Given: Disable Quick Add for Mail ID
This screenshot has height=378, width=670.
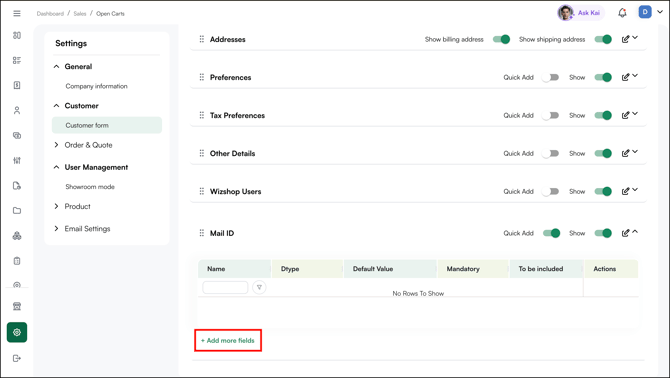Looking at the screenshot, I should (551, 233).
